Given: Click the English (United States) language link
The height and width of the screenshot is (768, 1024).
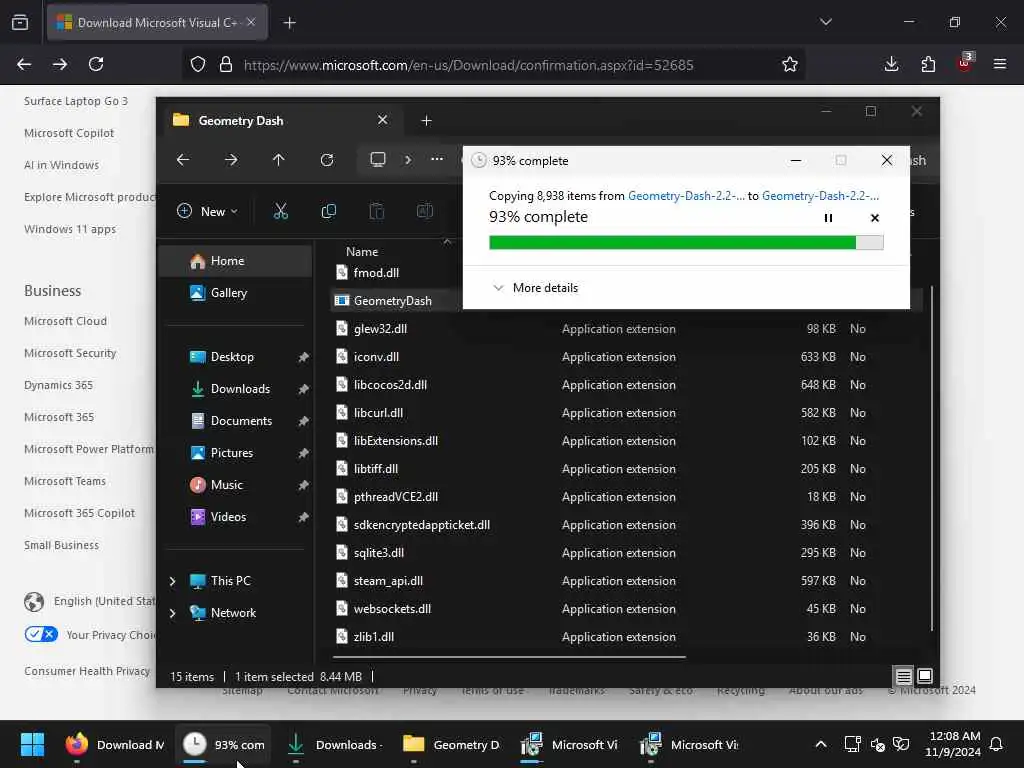Looking at the screenshot, I should tap(104, 601).
